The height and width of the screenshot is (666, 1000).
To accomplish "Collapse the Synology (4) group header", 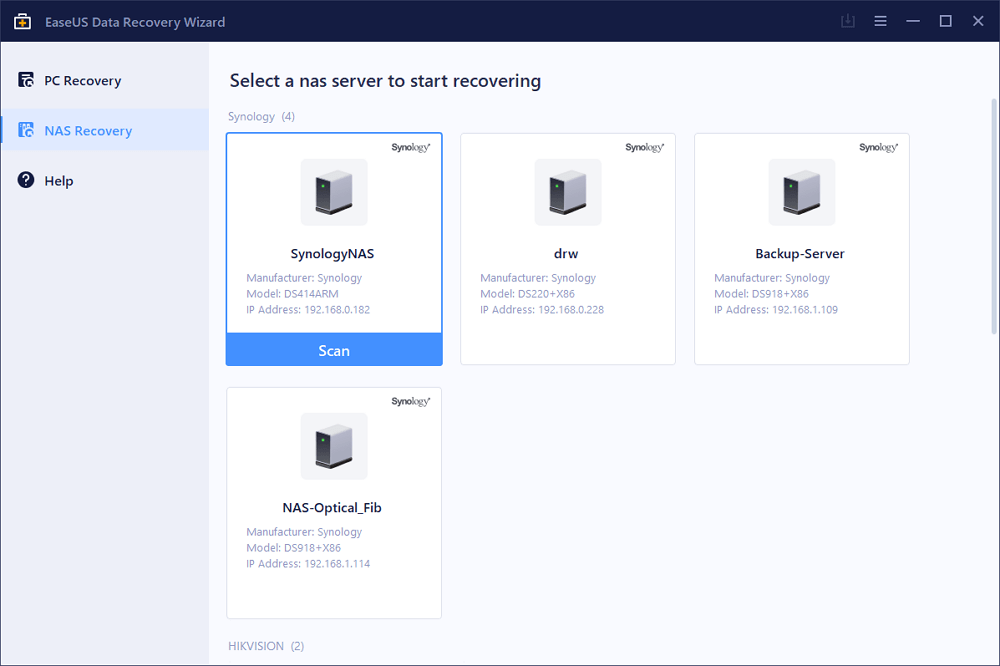I will pyautogui.click(x=261, y=117).
